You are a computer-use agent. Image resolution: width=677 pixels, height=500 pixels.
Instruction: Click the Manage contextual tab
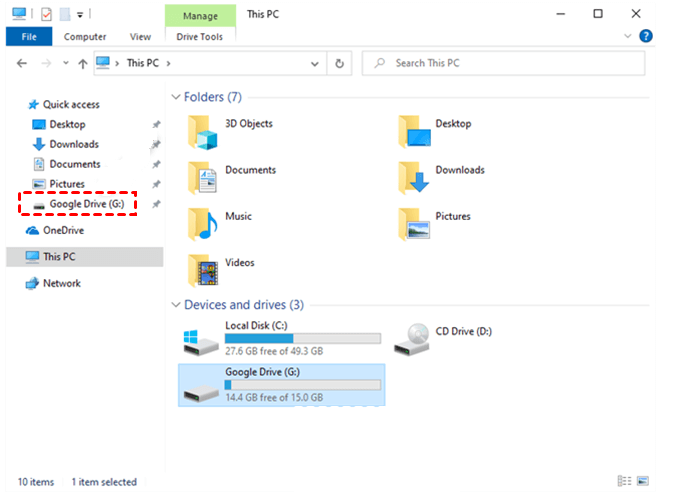200,16
